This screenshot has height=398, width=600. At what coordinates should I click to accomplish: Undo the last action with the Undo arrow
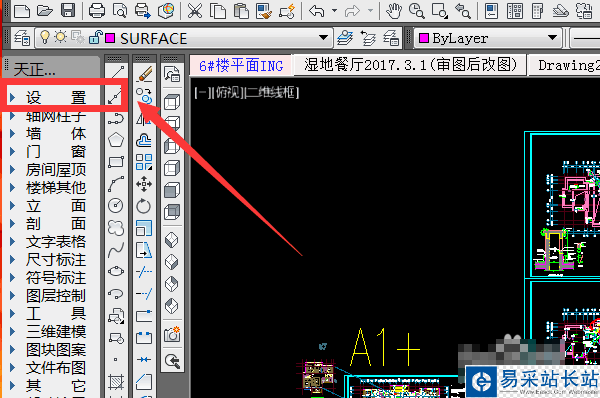(317, 11)
